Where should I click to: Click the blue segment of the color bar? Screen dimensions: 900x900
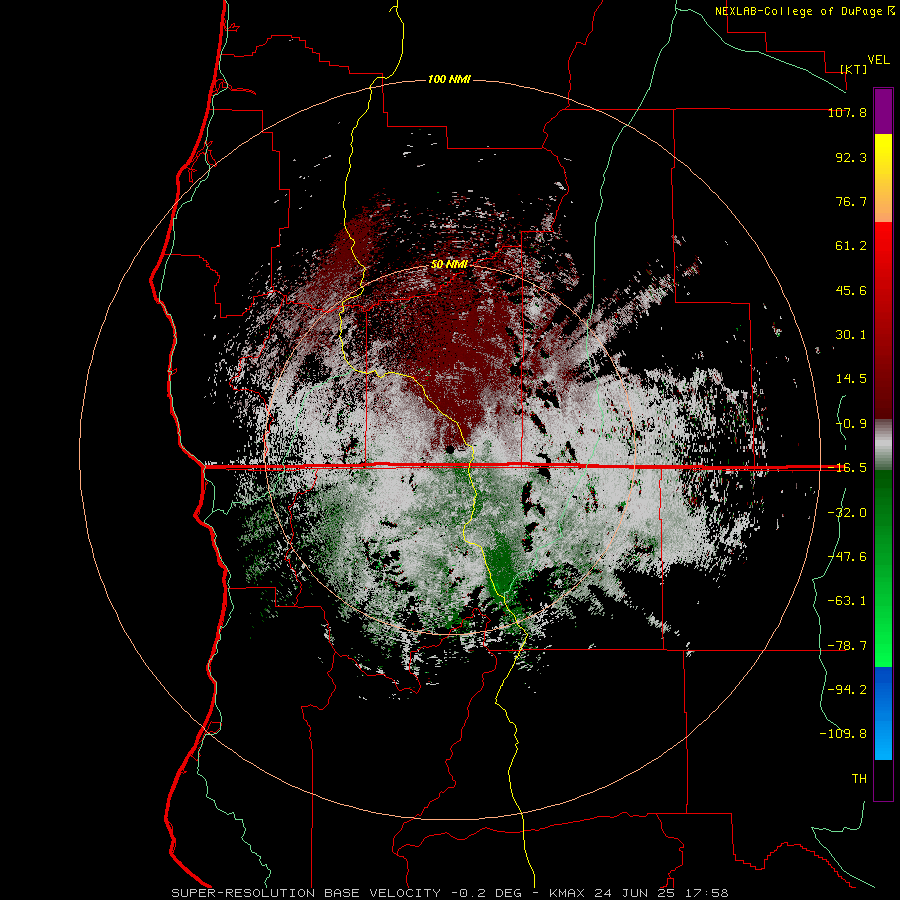click(883, 713)
